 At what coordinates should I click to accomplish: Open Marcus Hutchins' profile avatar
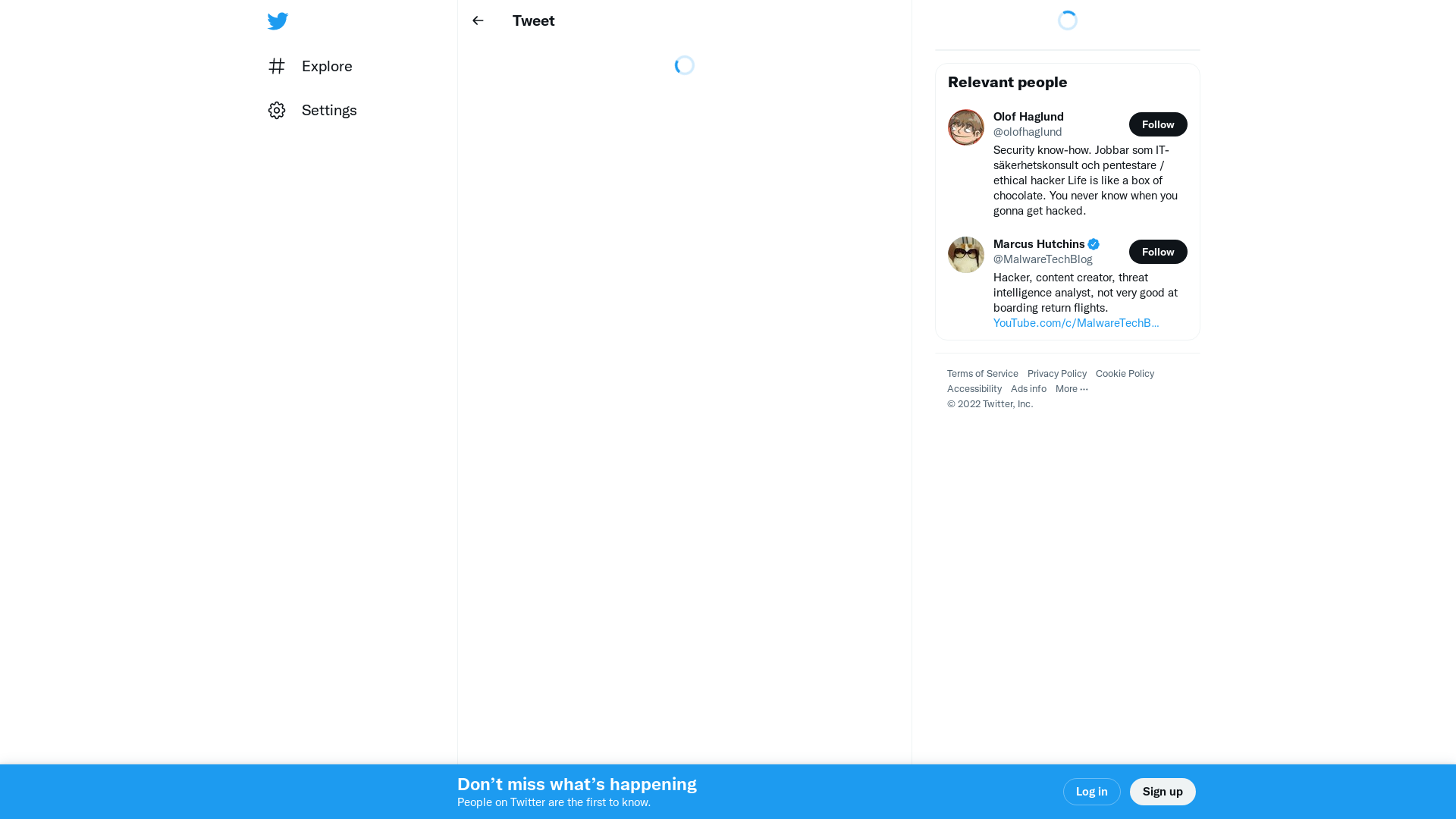[965, 255]
